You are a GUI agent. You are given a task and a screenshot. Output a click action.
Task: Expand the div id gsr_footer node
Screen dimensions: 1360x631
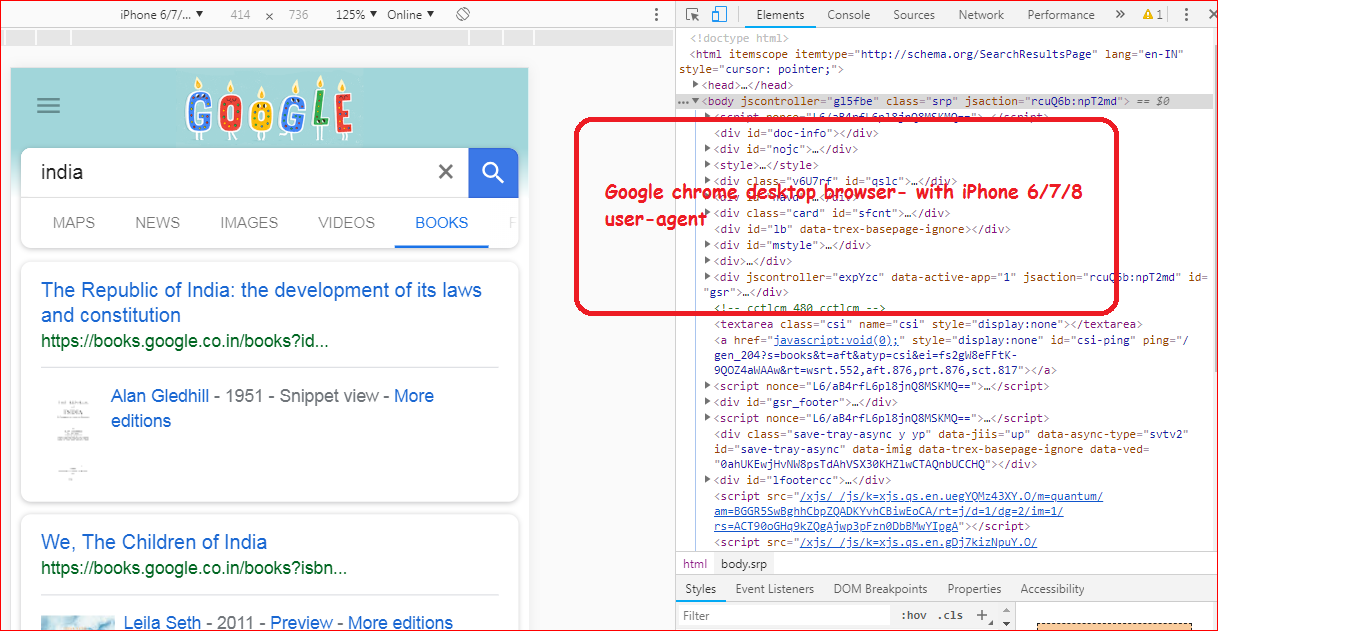(x=708, y=402)
